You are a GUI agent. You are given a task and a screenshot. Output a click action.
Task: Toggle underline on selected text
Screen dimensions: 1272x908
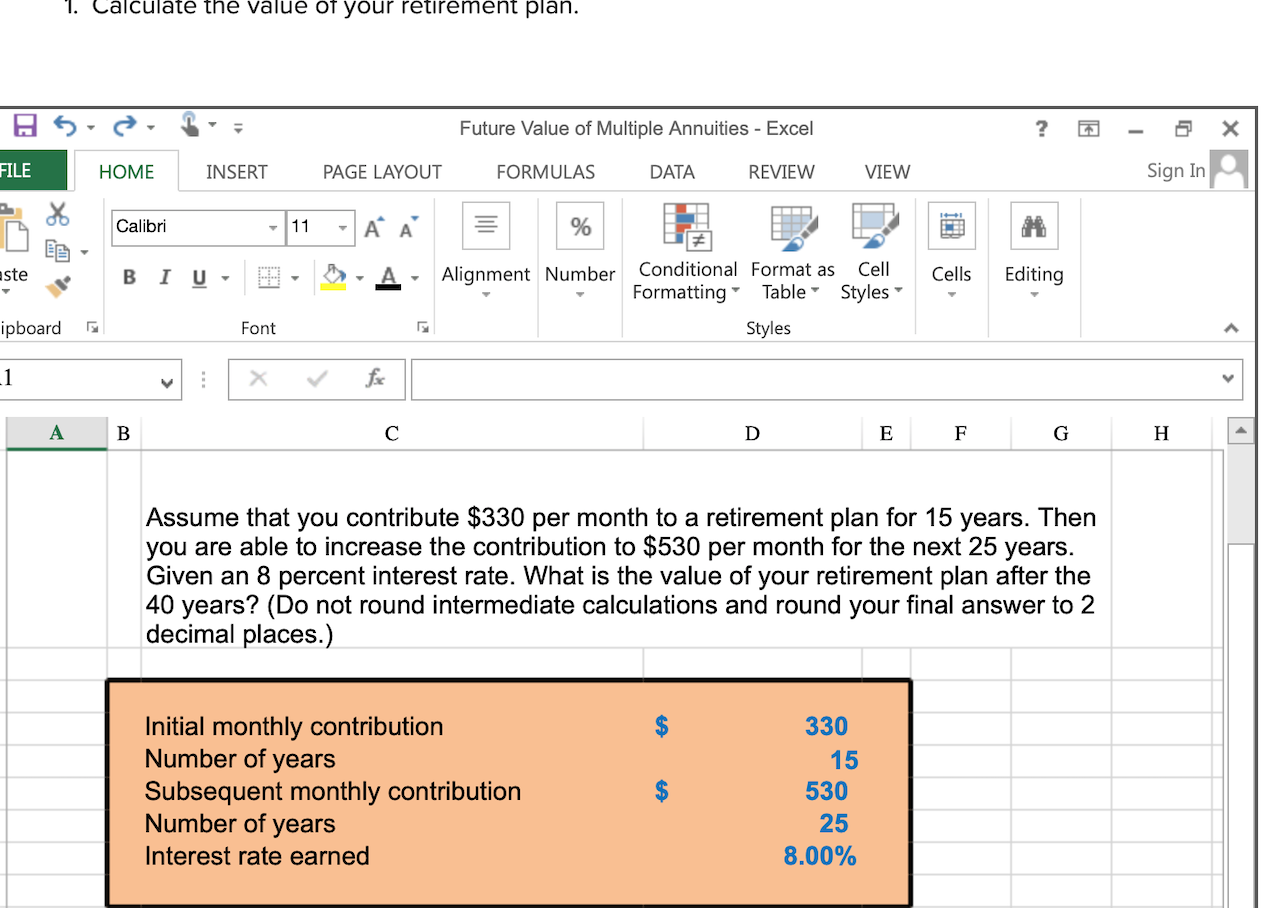tap(199, 277)
